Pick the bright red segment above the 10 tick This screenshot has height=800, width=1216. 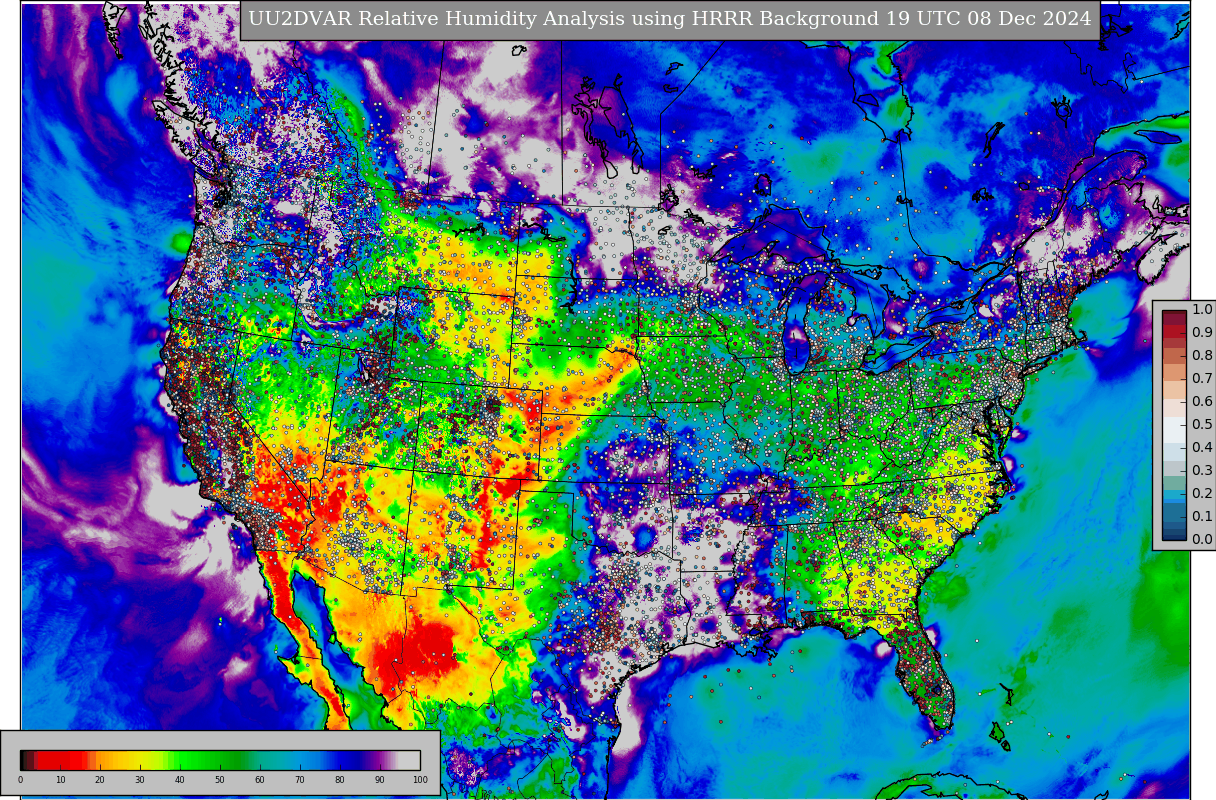click(x=60, y=760)
